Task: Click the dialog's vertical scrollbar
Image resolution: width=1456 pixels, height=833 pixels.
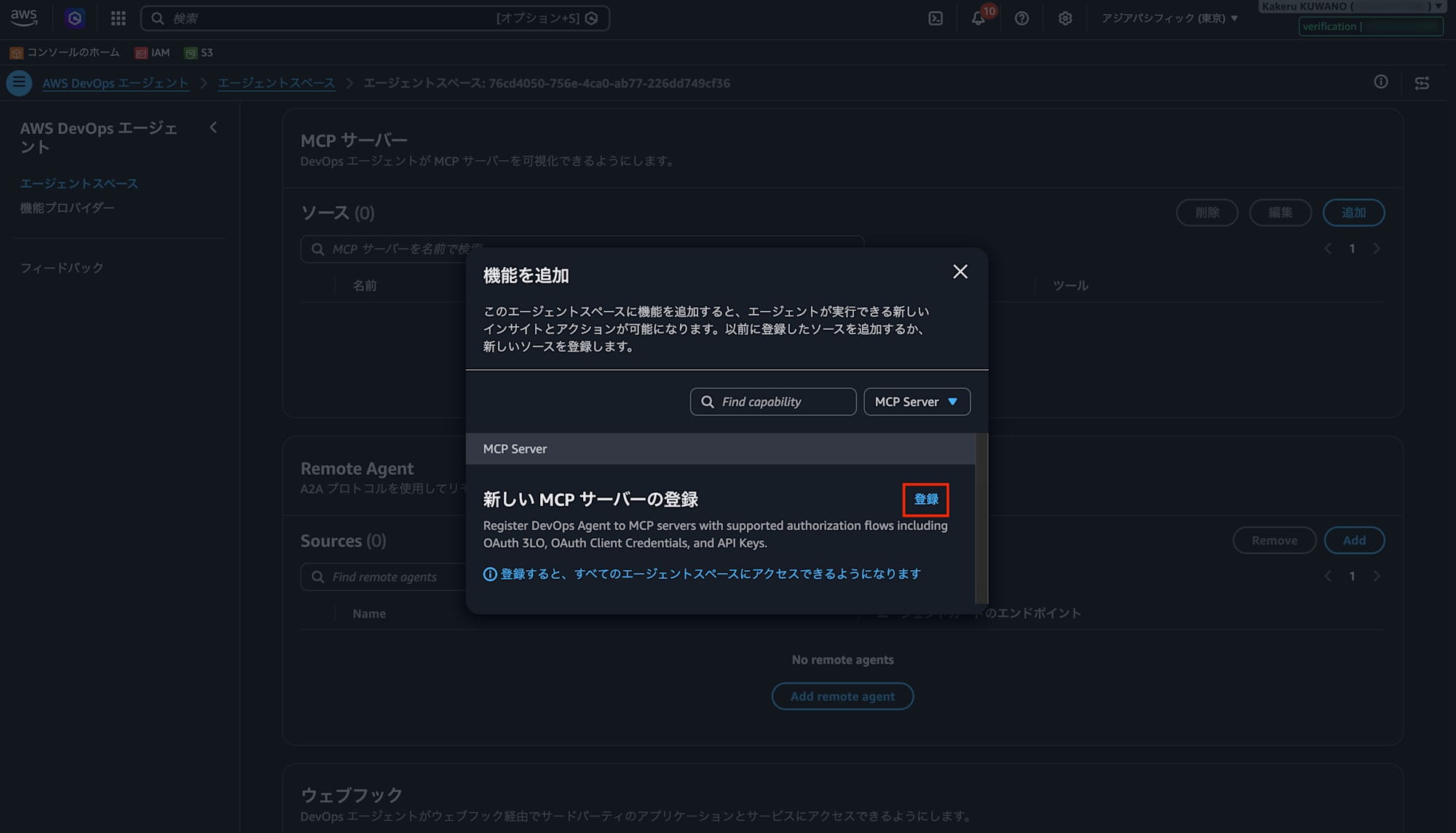Action: (x=981, y=518)
